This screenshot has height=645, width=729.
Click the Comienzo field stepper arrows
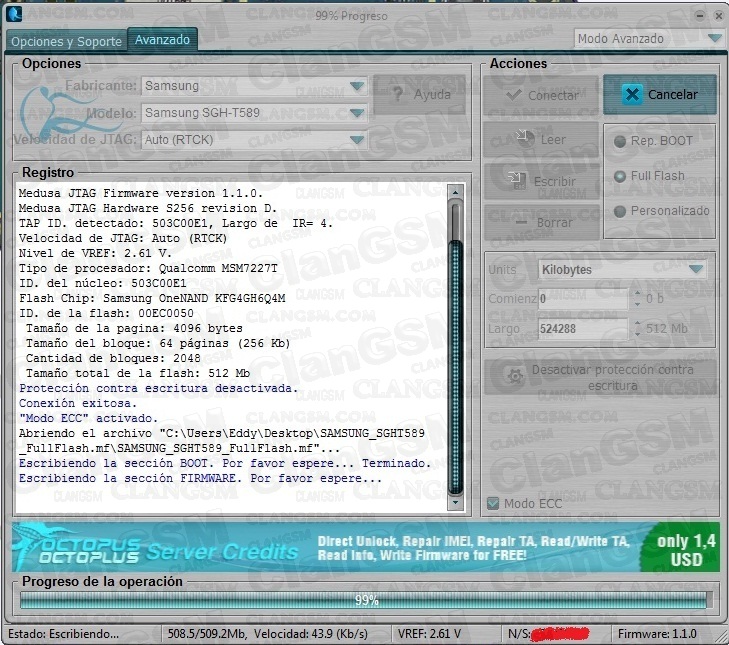tap(637, 299)
